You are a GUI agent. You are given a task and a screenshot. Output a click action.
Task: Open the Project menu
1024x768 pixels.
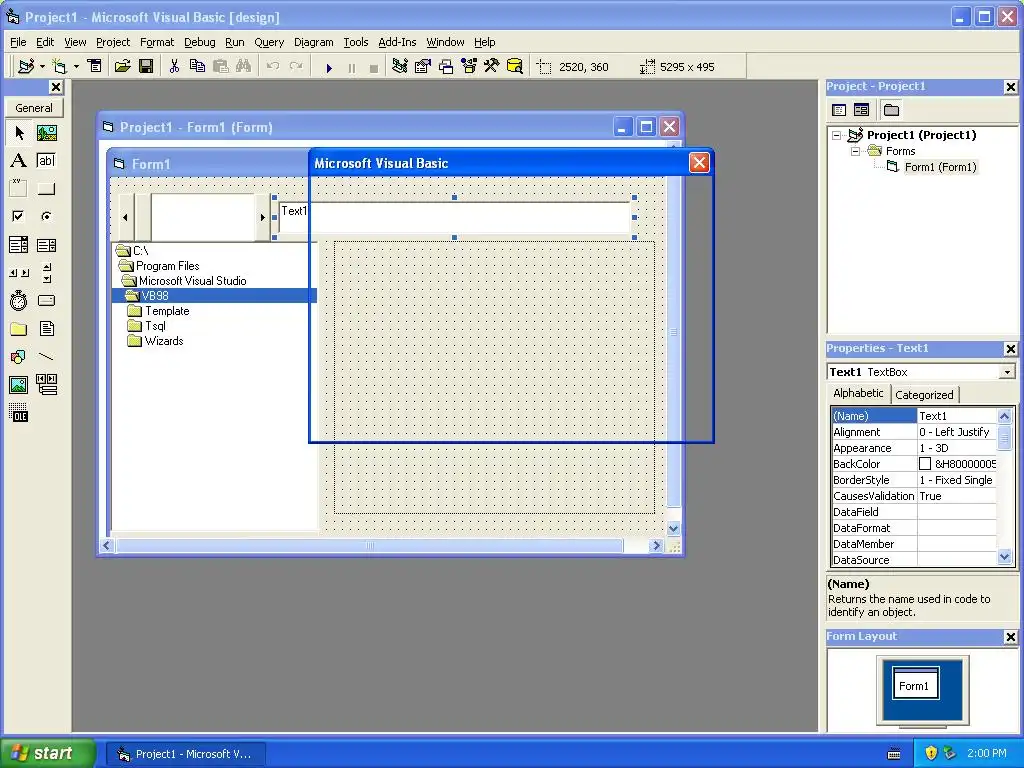click(113, 42)
